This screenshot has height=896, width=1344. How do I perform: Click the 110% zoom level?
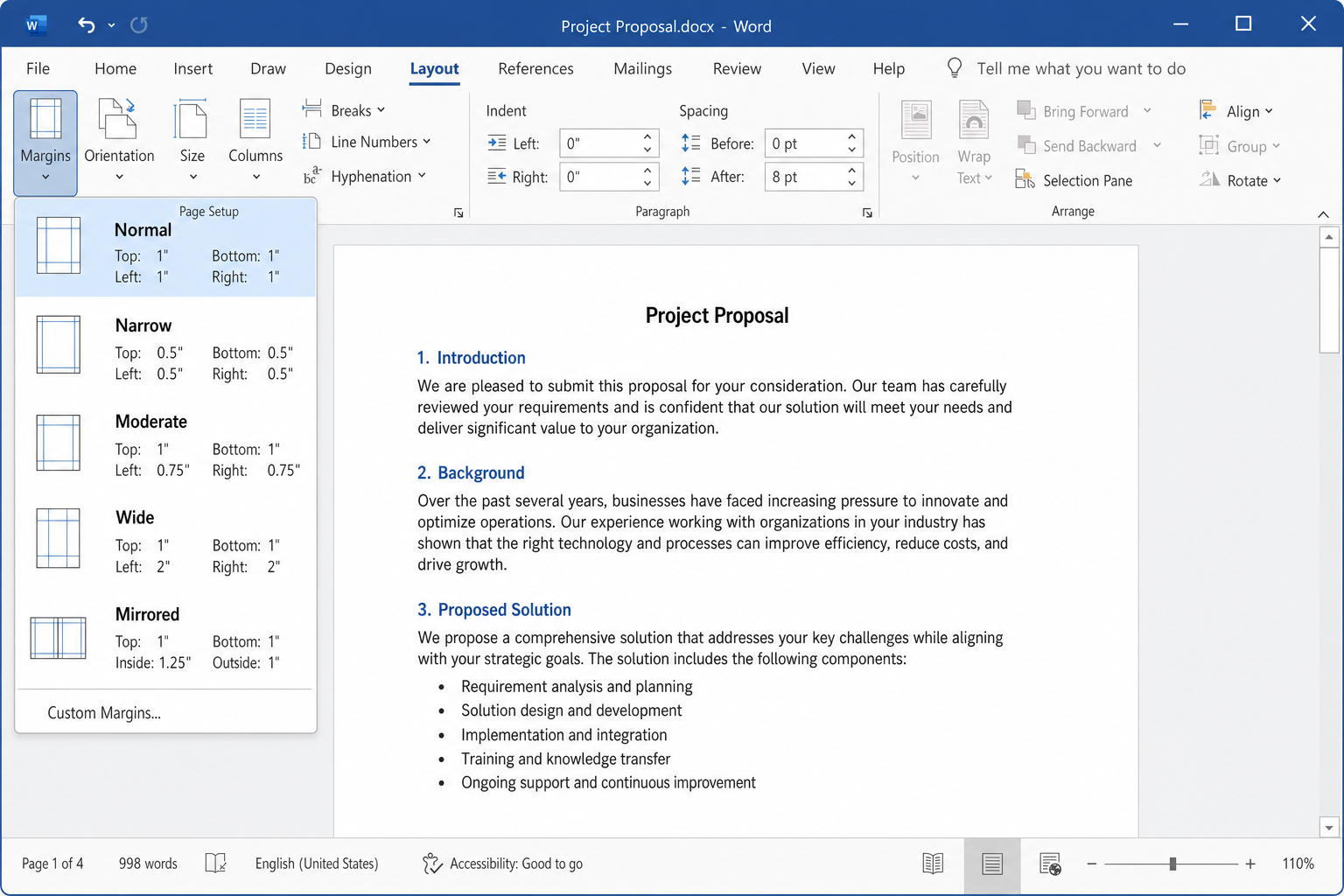coord(1298,864)
